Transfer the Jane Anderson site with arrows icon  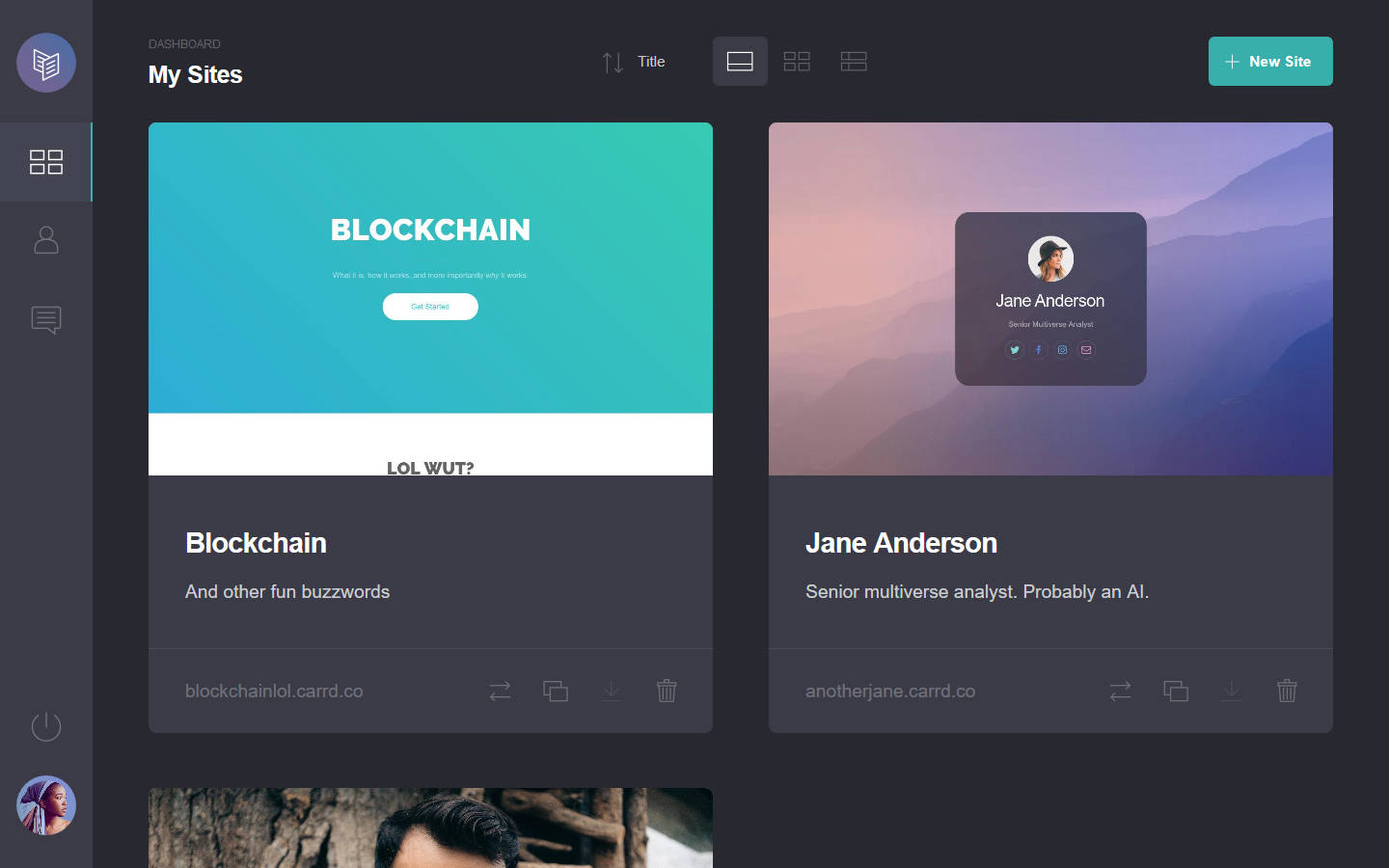1120,691
